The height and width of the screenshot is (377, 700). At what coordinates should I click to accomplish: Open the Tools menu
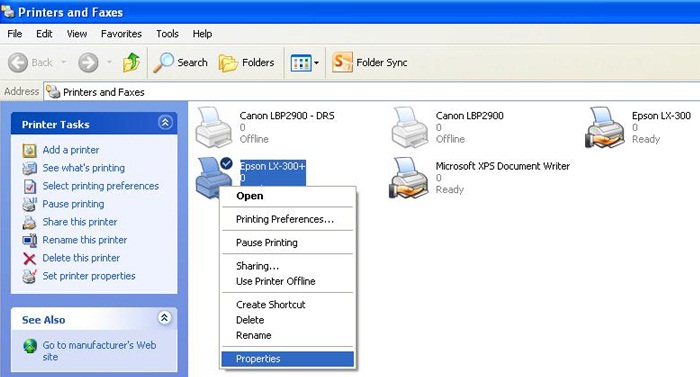pos(167,34)
